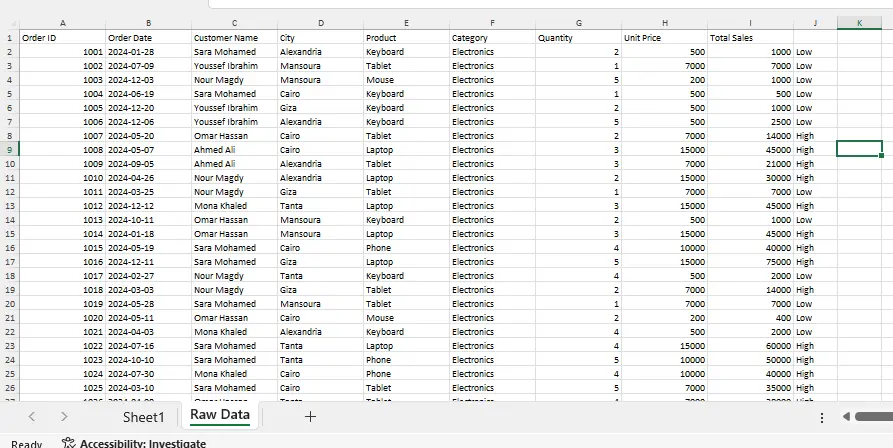The image size is (893, 448).
Task: Click order ID cell 1013
Action: tap(63, 220)
